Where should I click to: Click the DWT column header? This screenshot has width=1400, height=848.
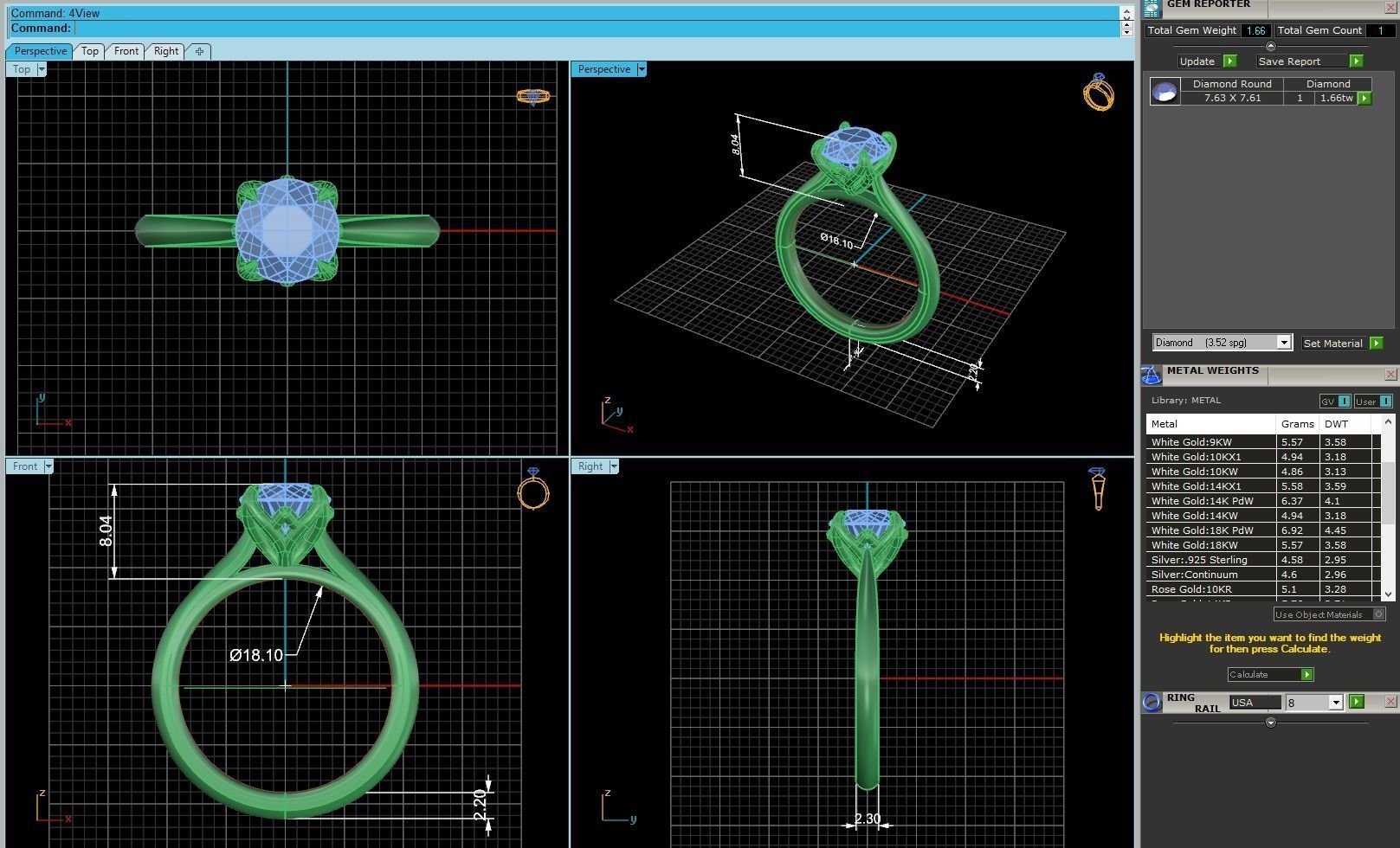pos(1345,424)
